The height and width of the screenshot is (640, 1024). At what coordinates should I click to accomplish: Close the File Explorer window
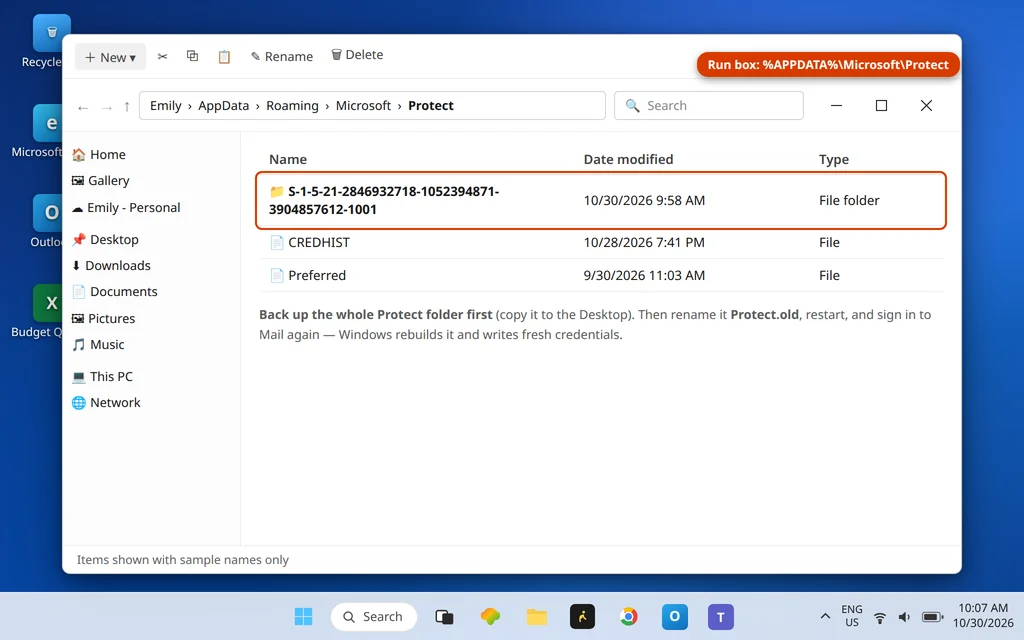tap(926, 106)
